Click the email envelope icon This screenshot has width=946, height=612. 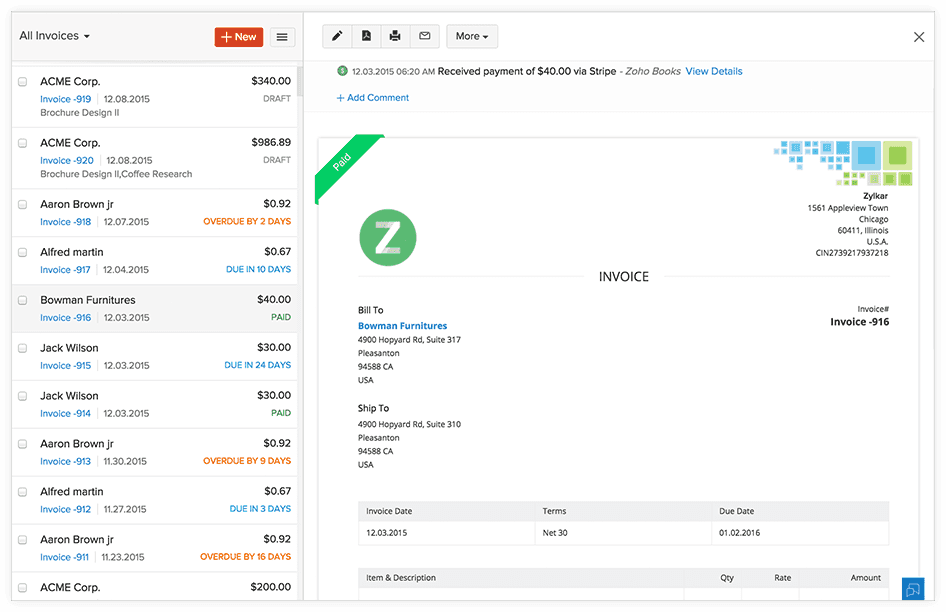(x=425, y=36)
